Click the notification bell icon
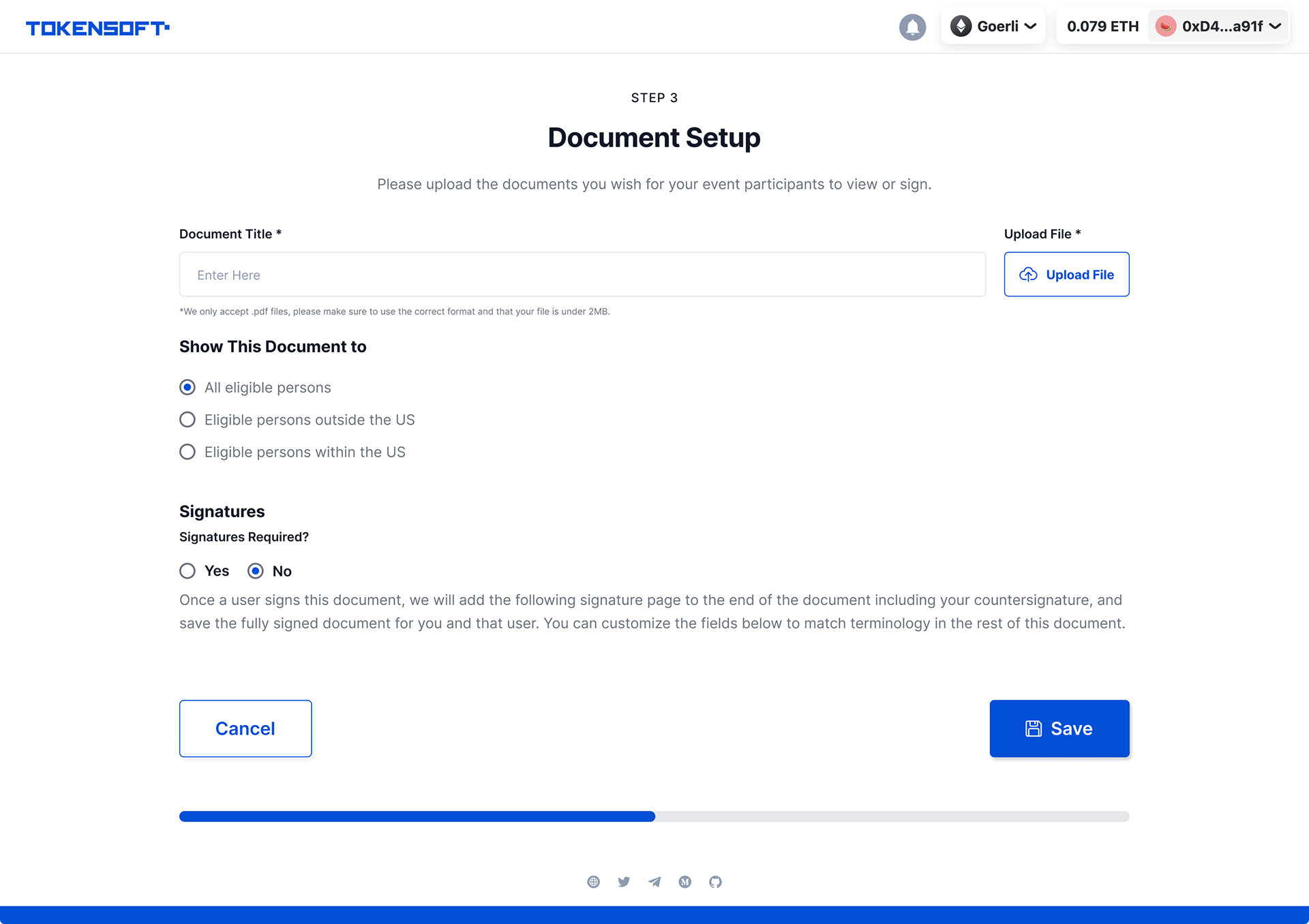The width and height of the screenshot is (1309, 924). click(x=912, y=27)
